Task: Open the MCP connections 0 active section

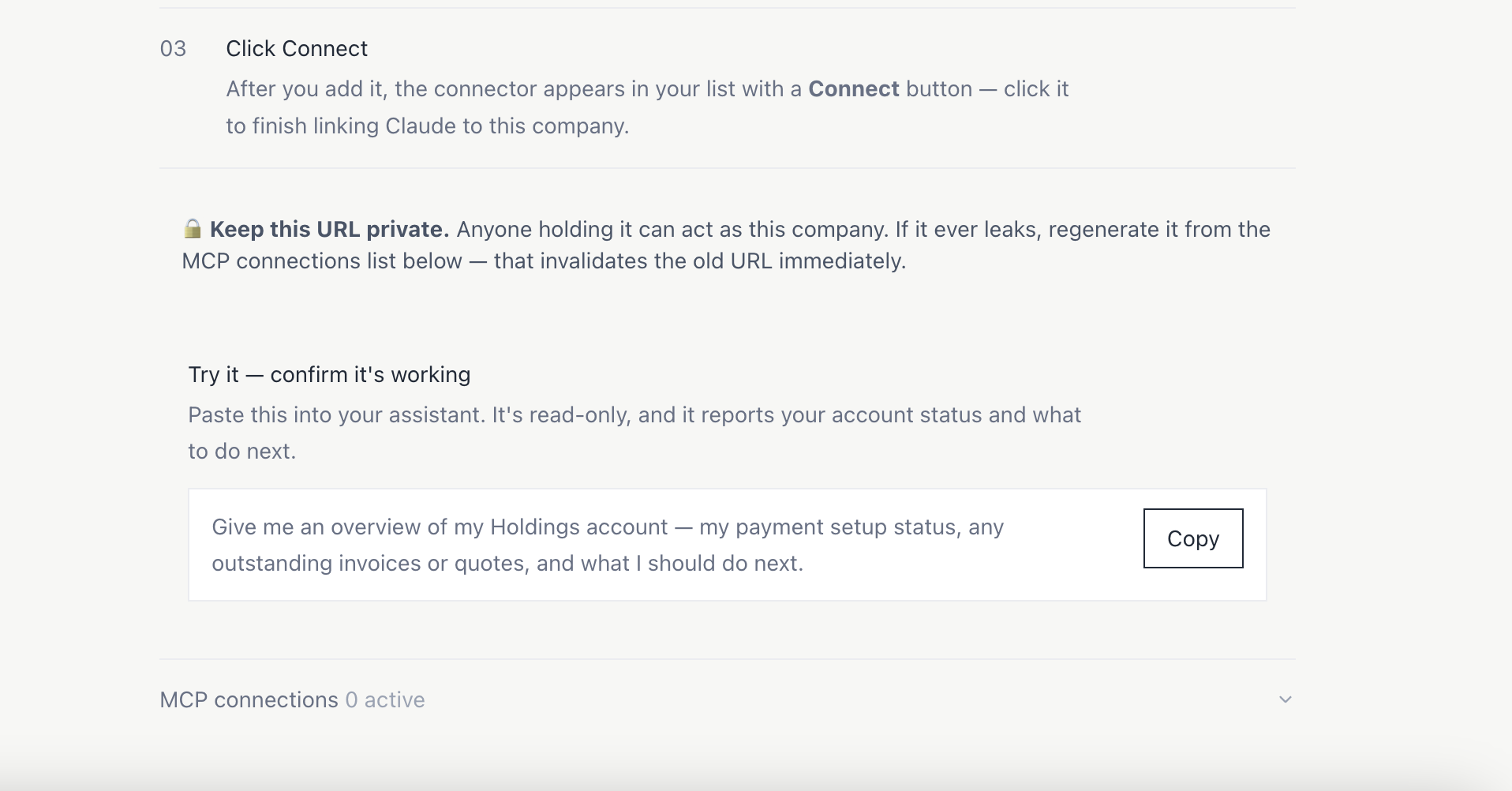Action: (x=727, y=699)
